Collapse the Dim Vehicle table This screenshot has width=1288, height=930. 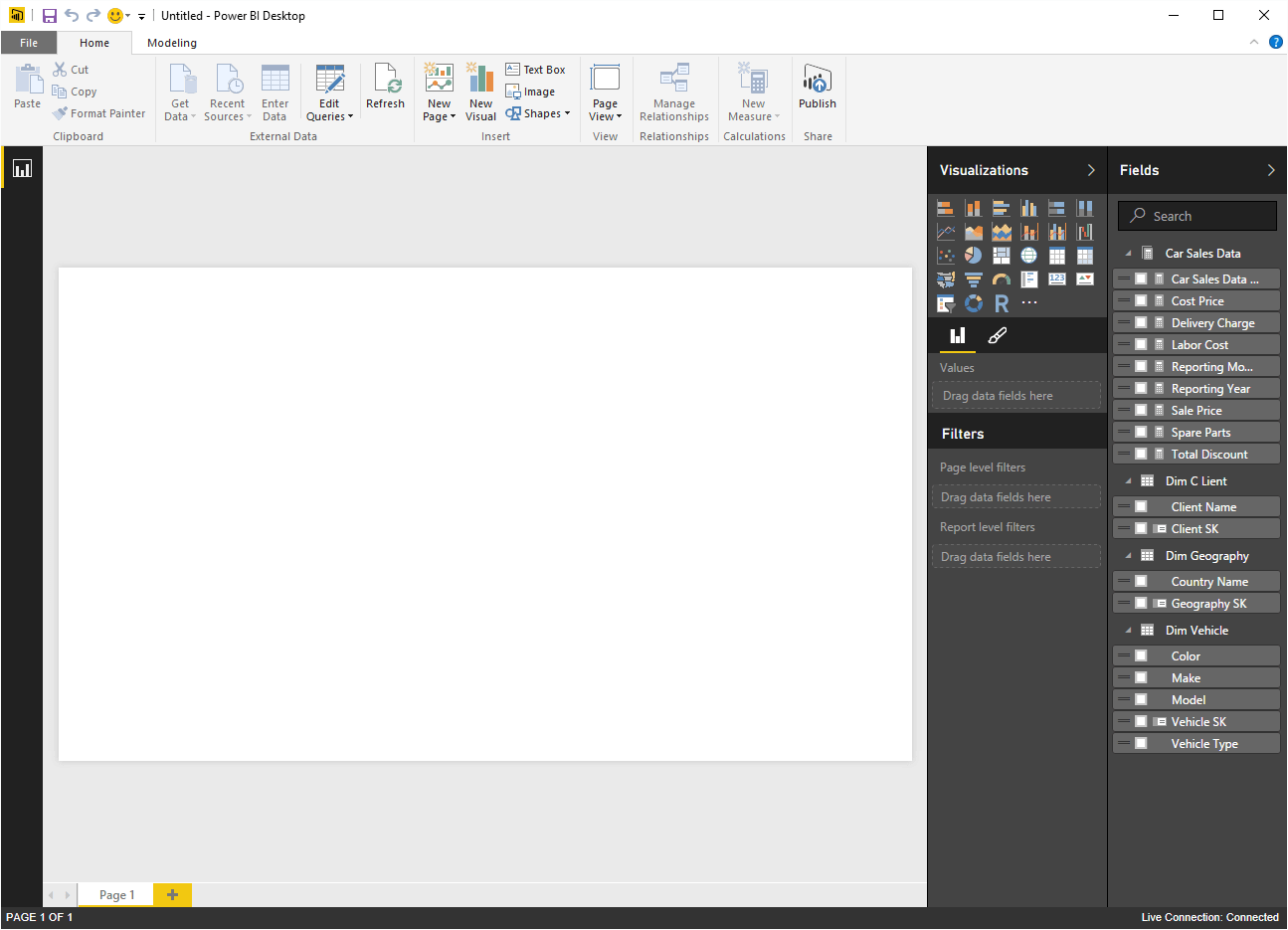click(x=1128, y=631)
